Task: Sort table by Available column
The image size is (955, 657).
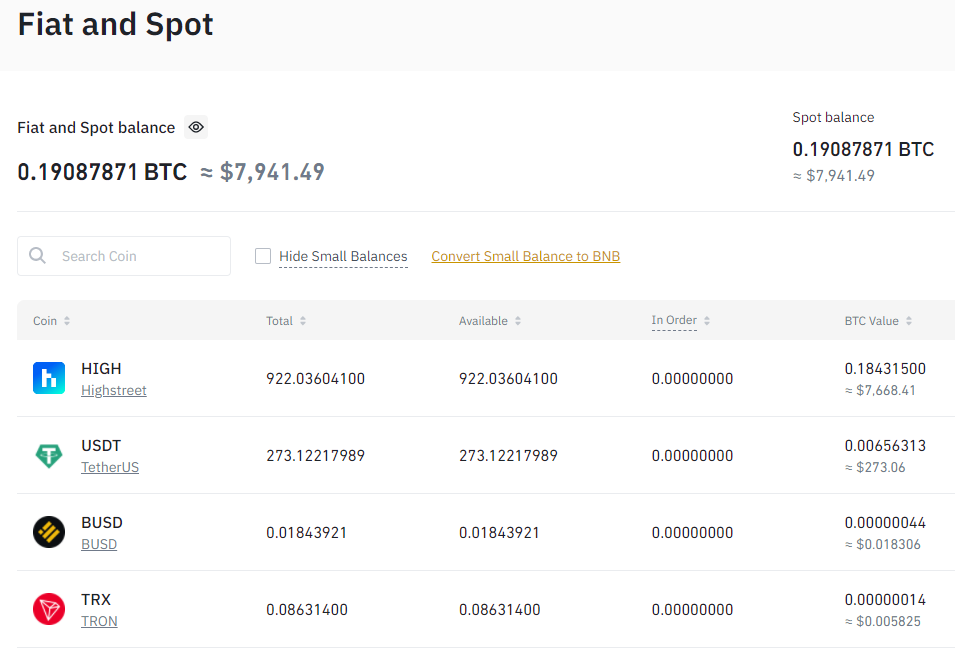Action: [490, 321]
